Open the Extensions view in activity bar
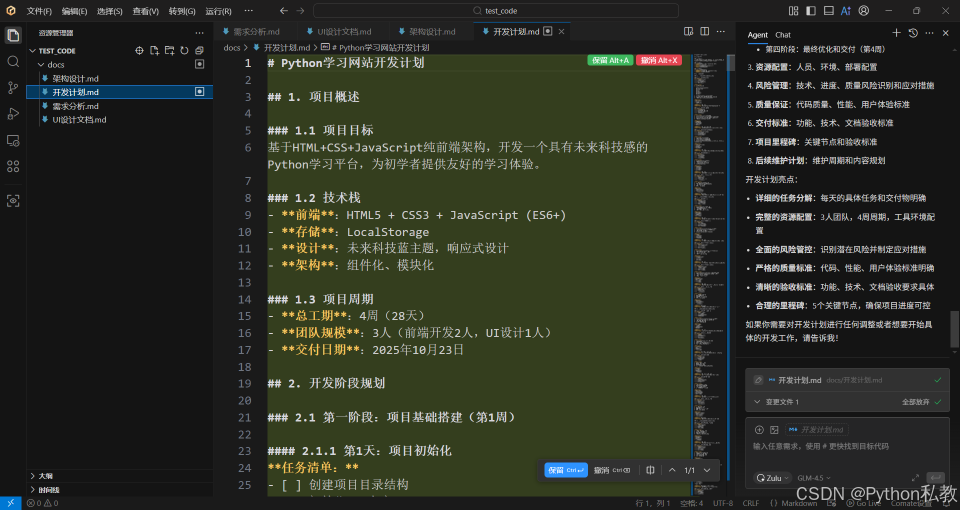This screenshot has height=510, width=960. [x=13, y=166]
